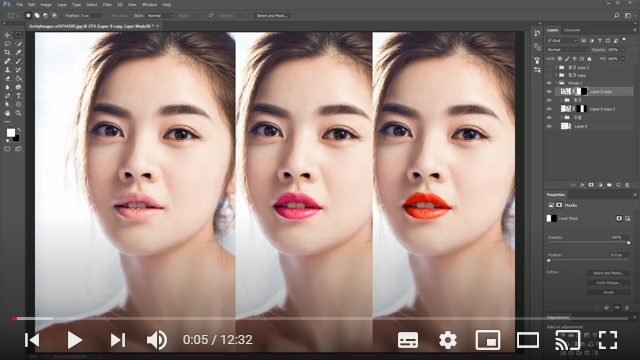Viewport: 640px width, 360px height.
Task: Select the Blur tool
Action: (x=7, y=87)
